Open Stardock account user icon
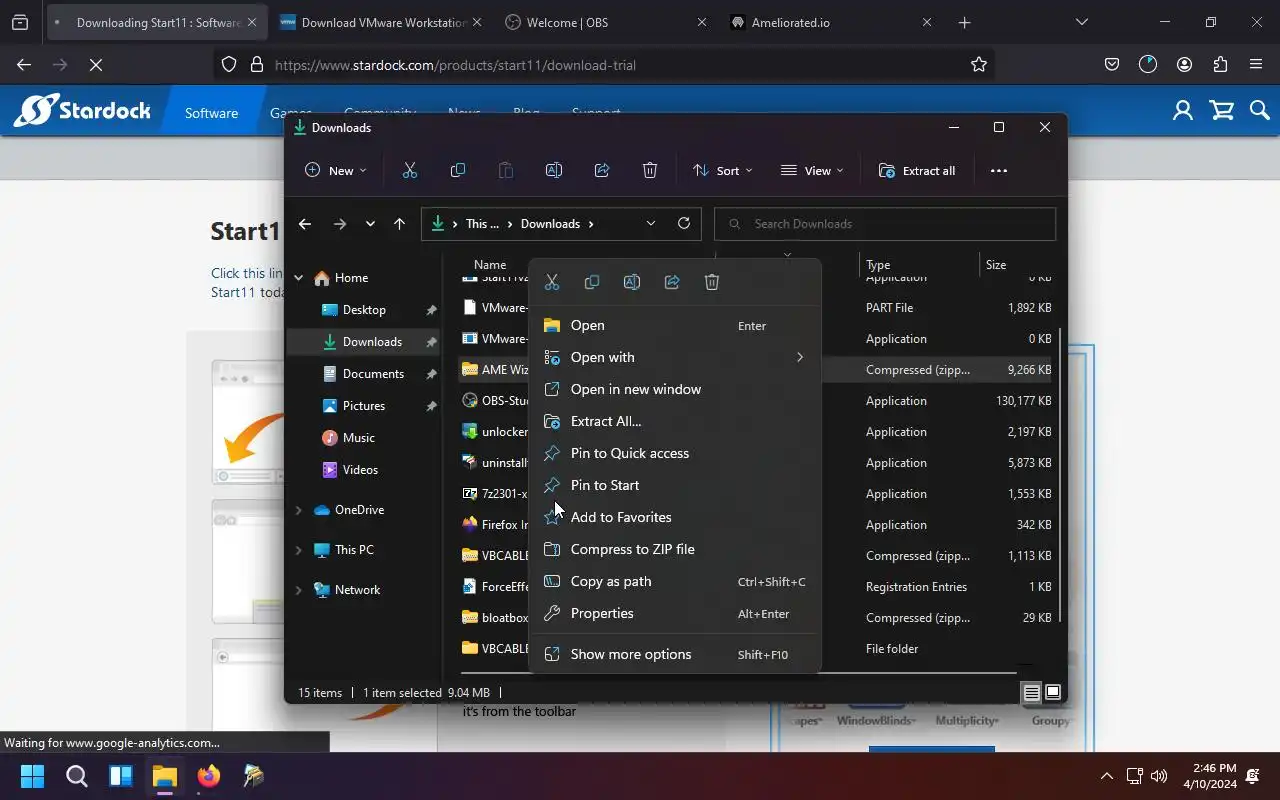This screenshot has width=1280, height=800. click(1183, 110)
